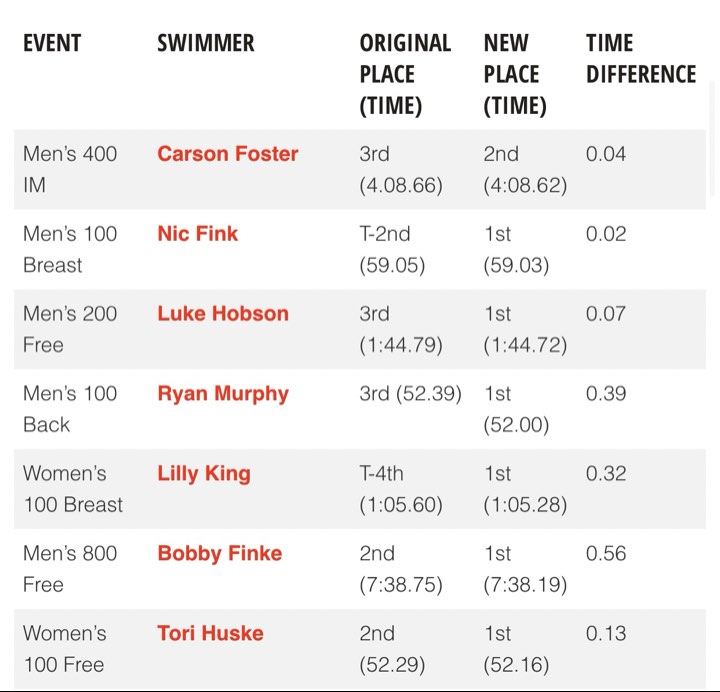This screenshot has height=692, width=720.
Task: Select the Lilly King link
Action: coord(204,474)
